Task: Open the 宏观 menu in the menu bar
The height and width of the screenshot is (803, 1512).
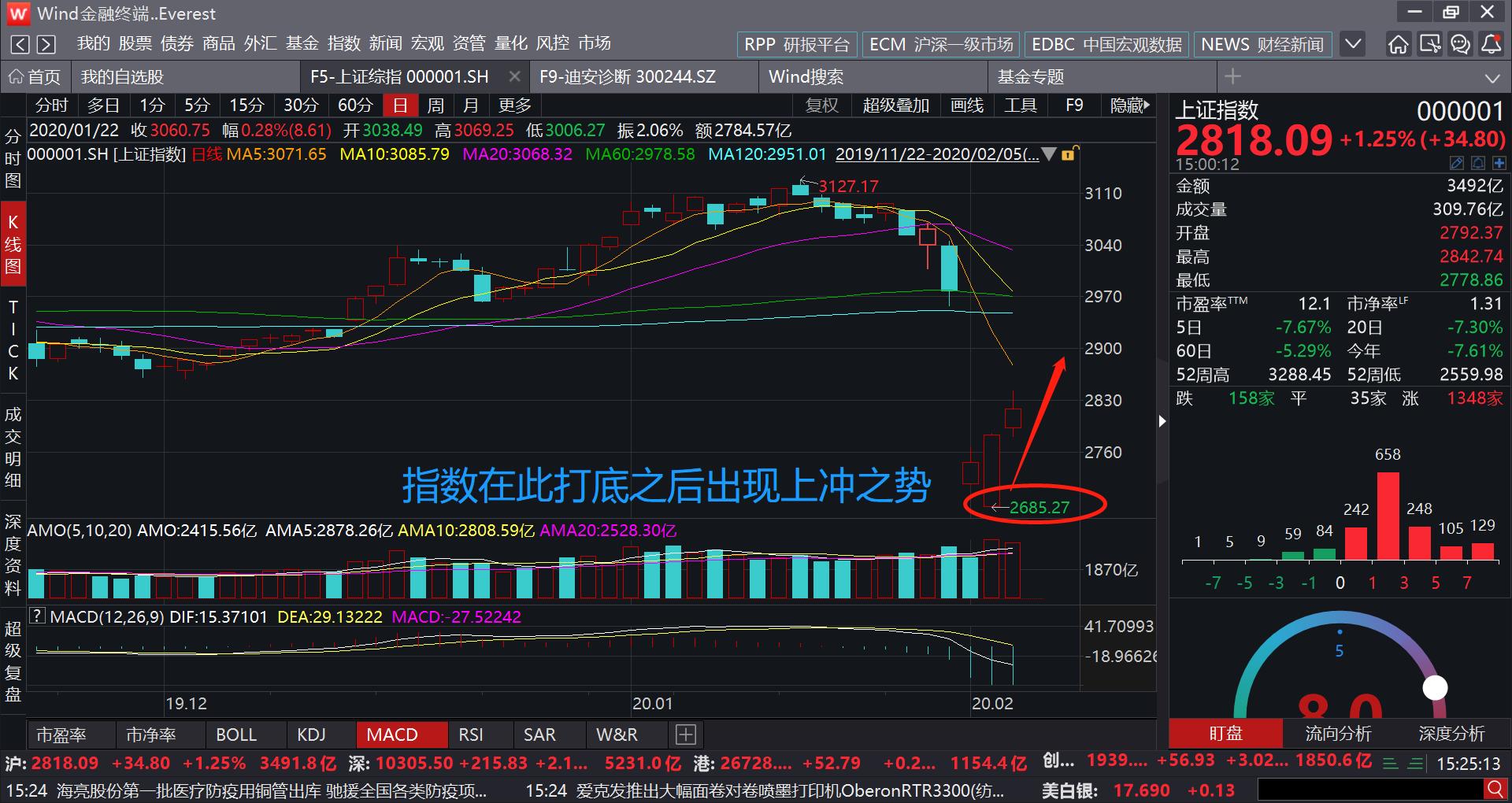Action: tap(427, 43)
